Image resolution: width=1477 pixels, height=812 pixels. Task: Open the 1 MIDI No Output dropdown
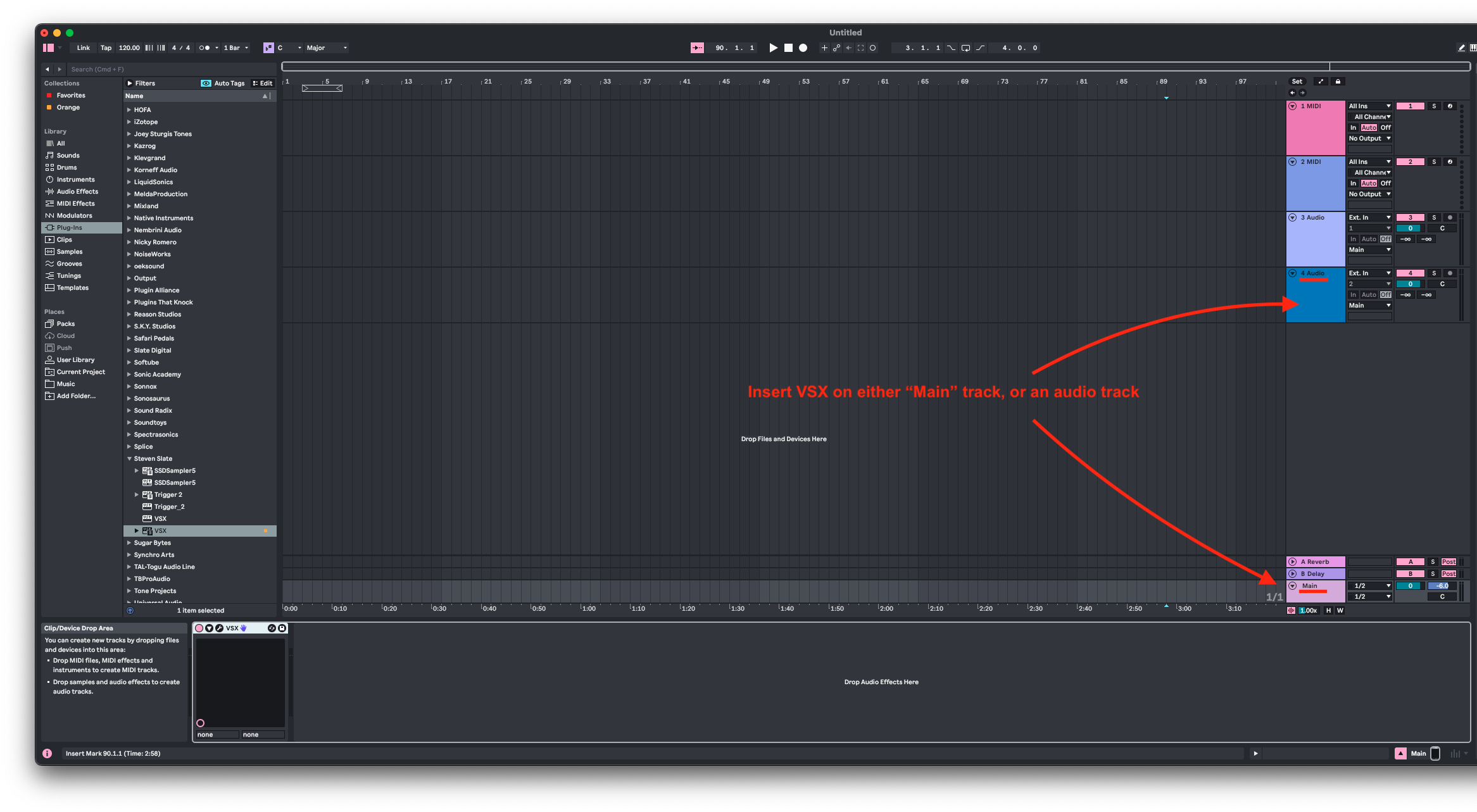[x=1369, y=139]
